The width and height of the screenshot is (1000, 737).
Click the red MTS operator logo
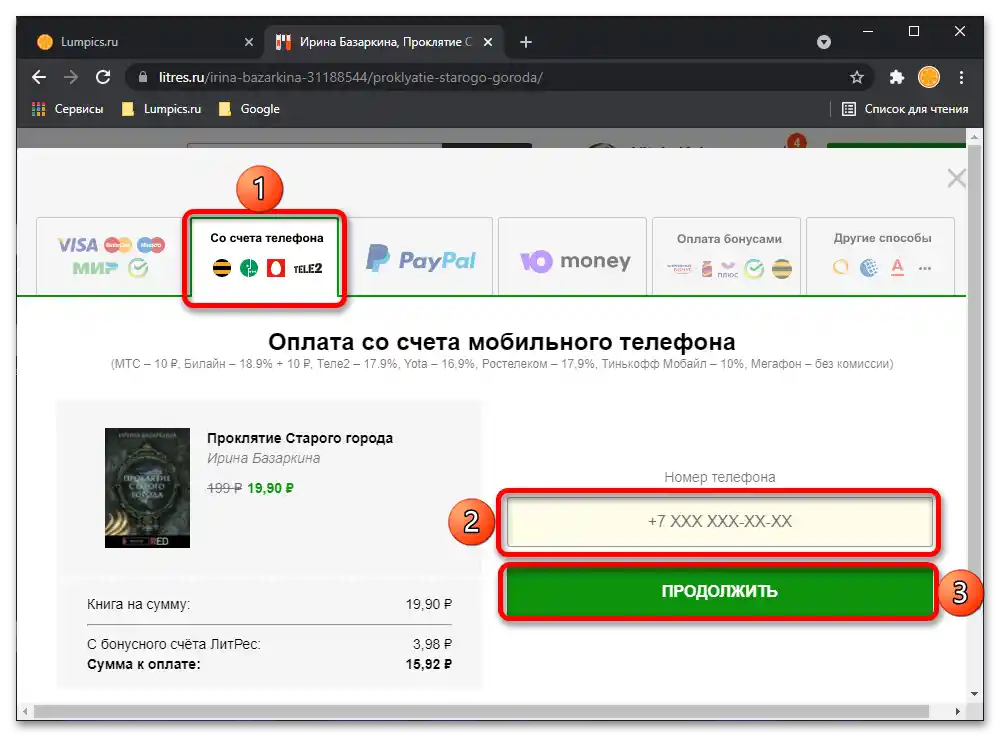click(x=276, y=268)
